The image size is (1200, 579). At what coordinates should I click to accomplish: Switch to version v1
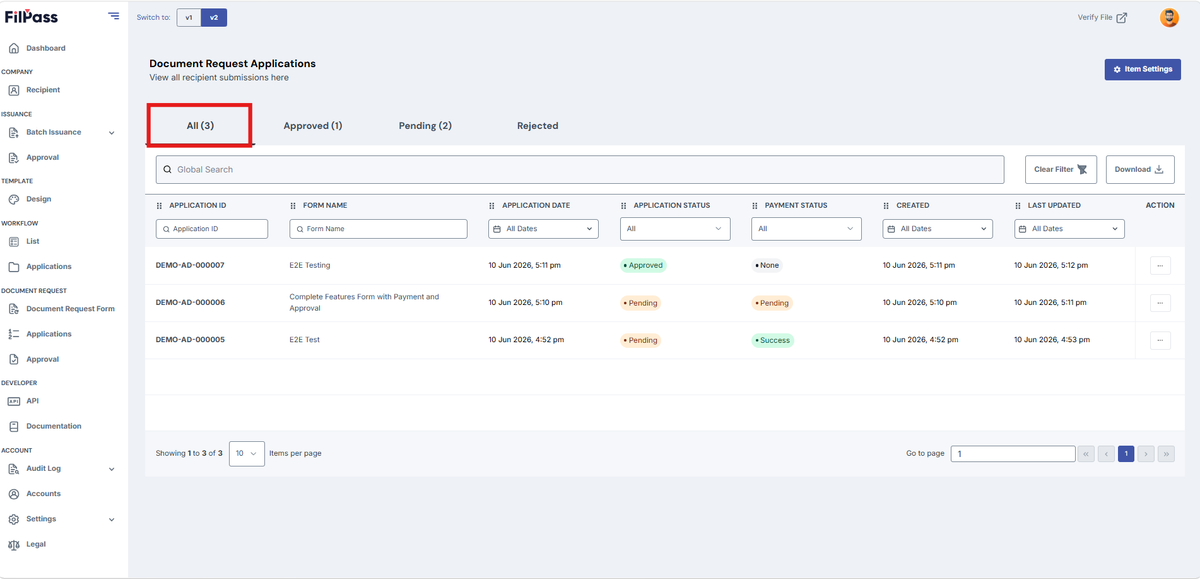(x=189, y=17)
